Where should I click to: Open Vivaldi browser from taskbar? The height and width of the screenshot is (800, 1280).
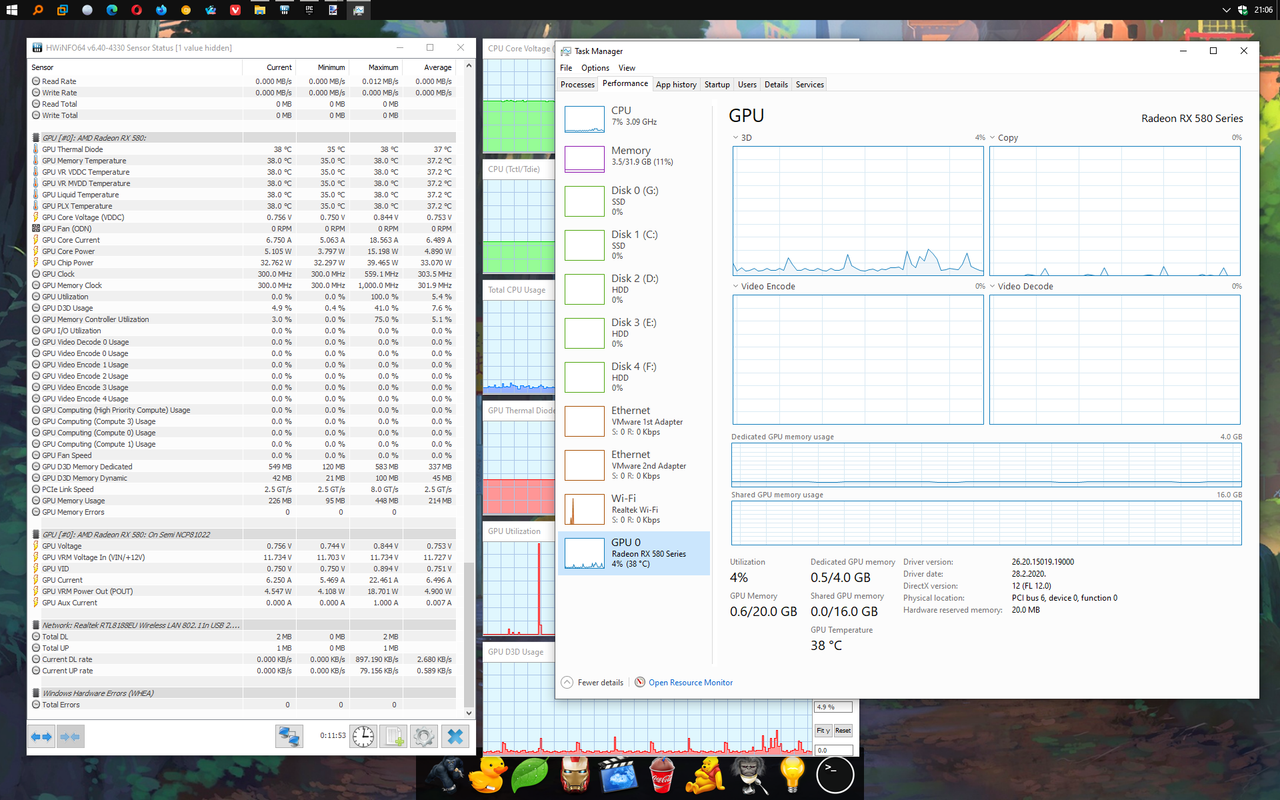click(x=235, y=10)
